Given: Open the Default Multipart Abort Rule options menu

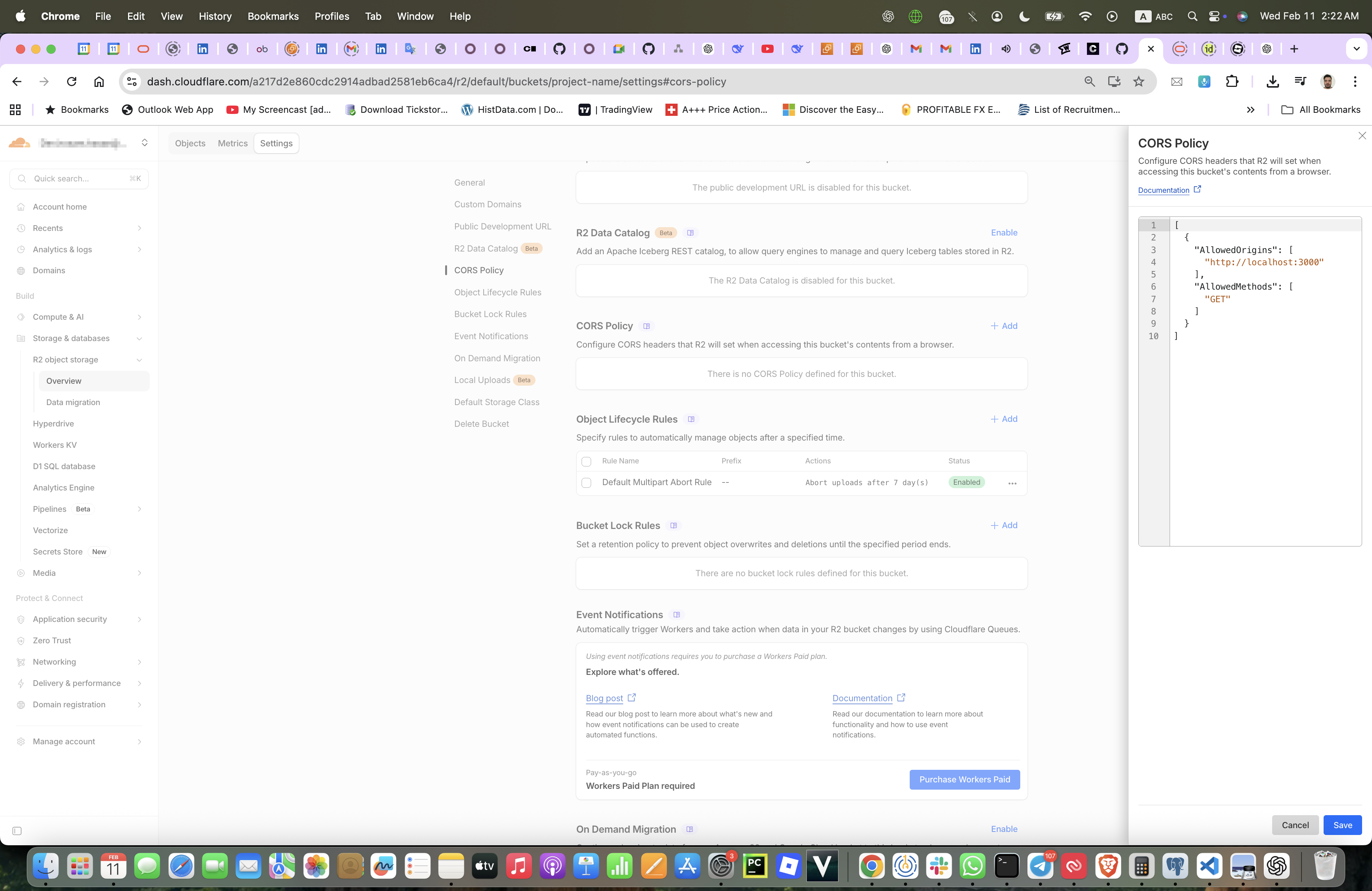Looking at the screenshot, I should (x=1012, y=483).
